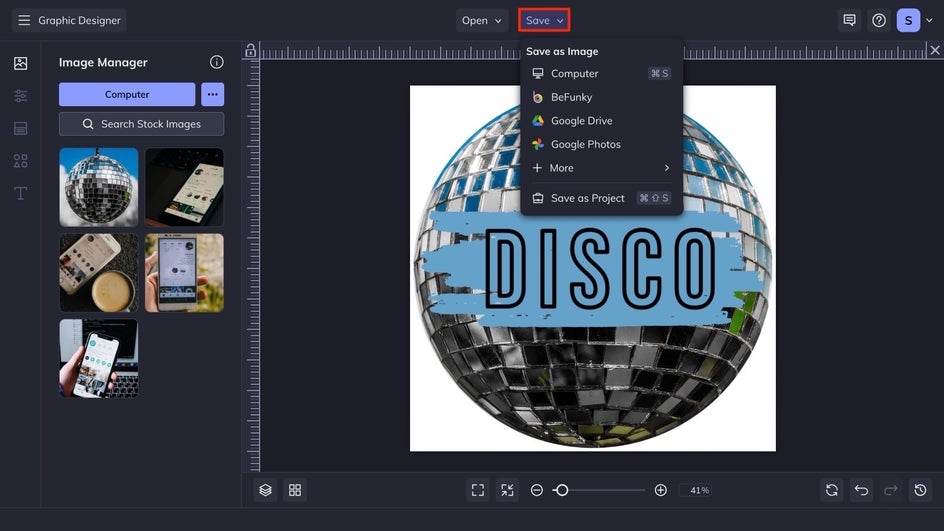Viewport: 944px width, 531px height.
Task: Select the dark phone on keyboard thumbnail
Action: pyautogui.click(x=184, y=187)
